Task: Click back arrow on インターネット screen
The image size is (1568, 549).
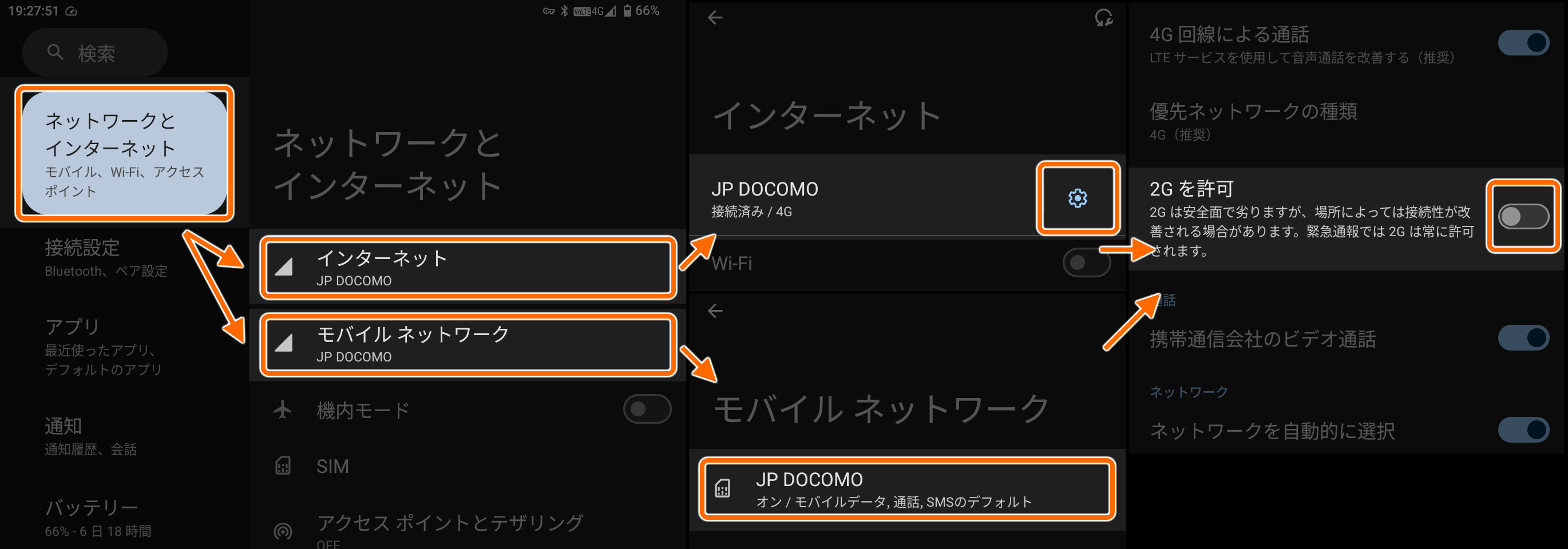Action: point(715,18)
